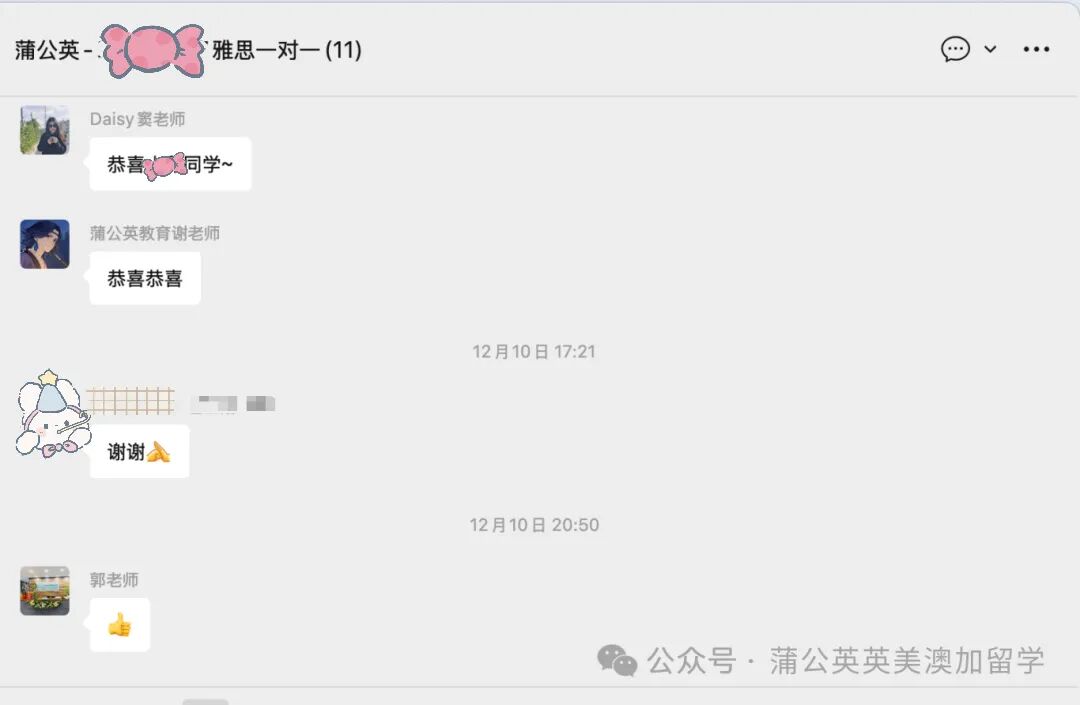The image size is (1080, 705).
Task: Click the 12月10日 20:50 timestamp
Action: point(534,525)
